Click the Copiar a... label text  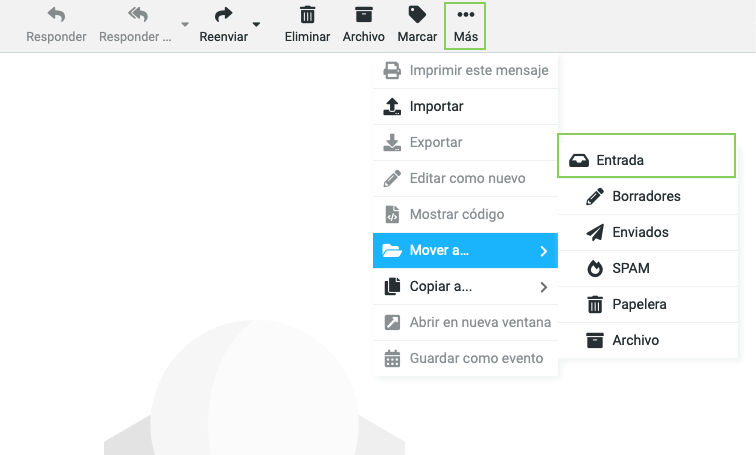pyautogui.click(x=441, y=287)
